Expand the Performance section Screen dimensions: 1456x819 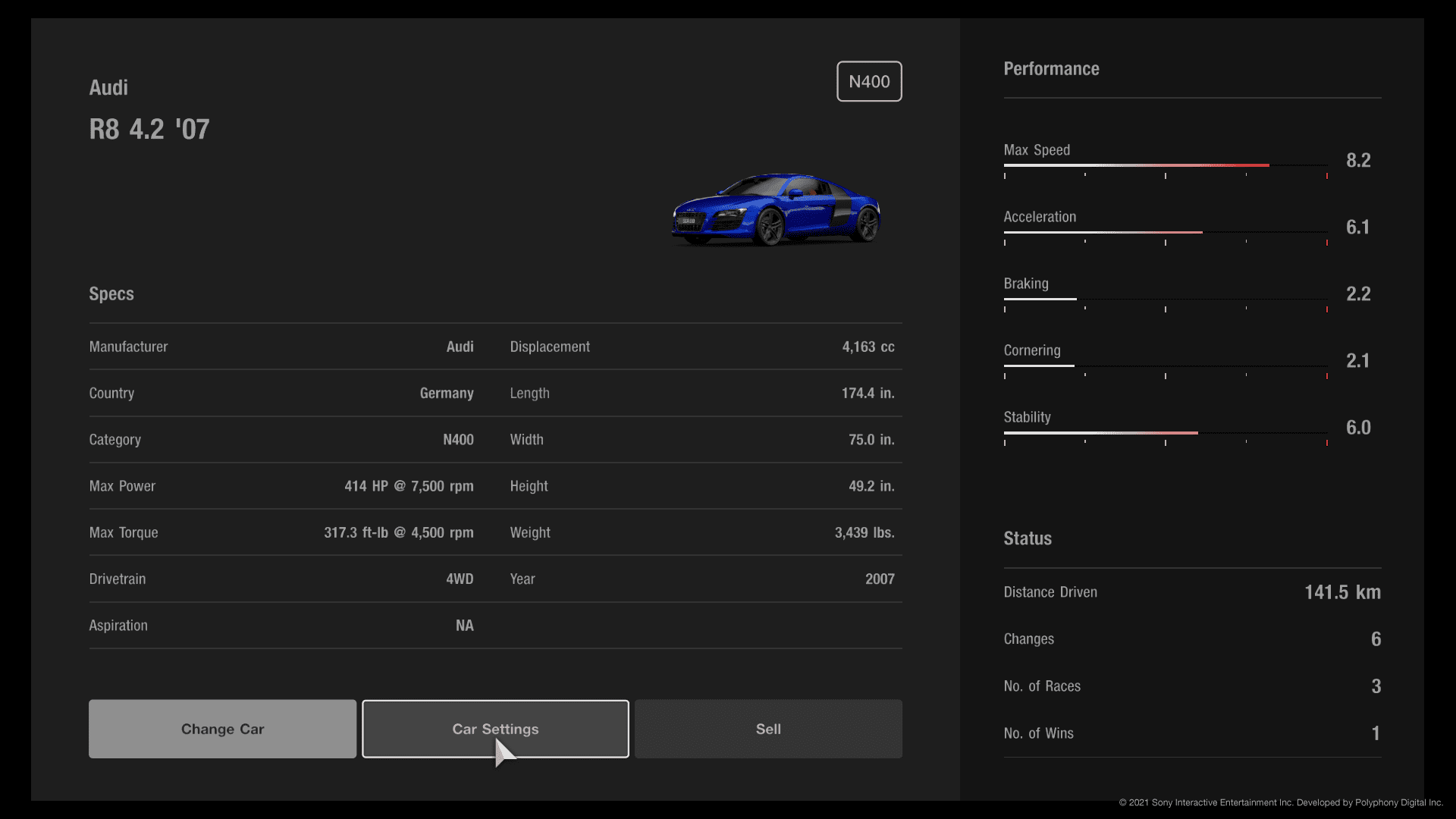tap(1052, 68)
